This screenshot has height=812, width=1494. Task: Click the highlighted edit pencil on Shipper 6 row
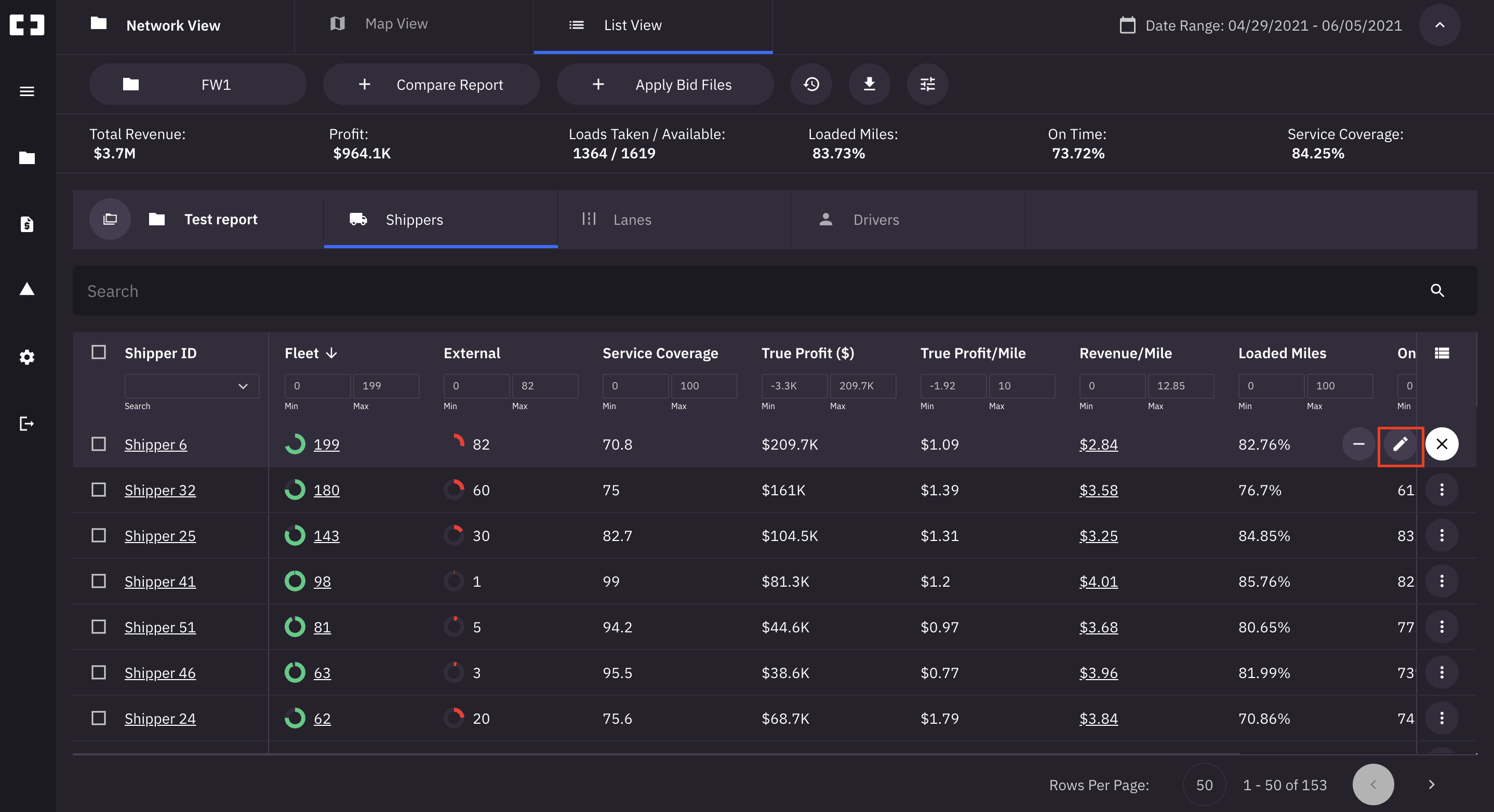coord(1400,445)
